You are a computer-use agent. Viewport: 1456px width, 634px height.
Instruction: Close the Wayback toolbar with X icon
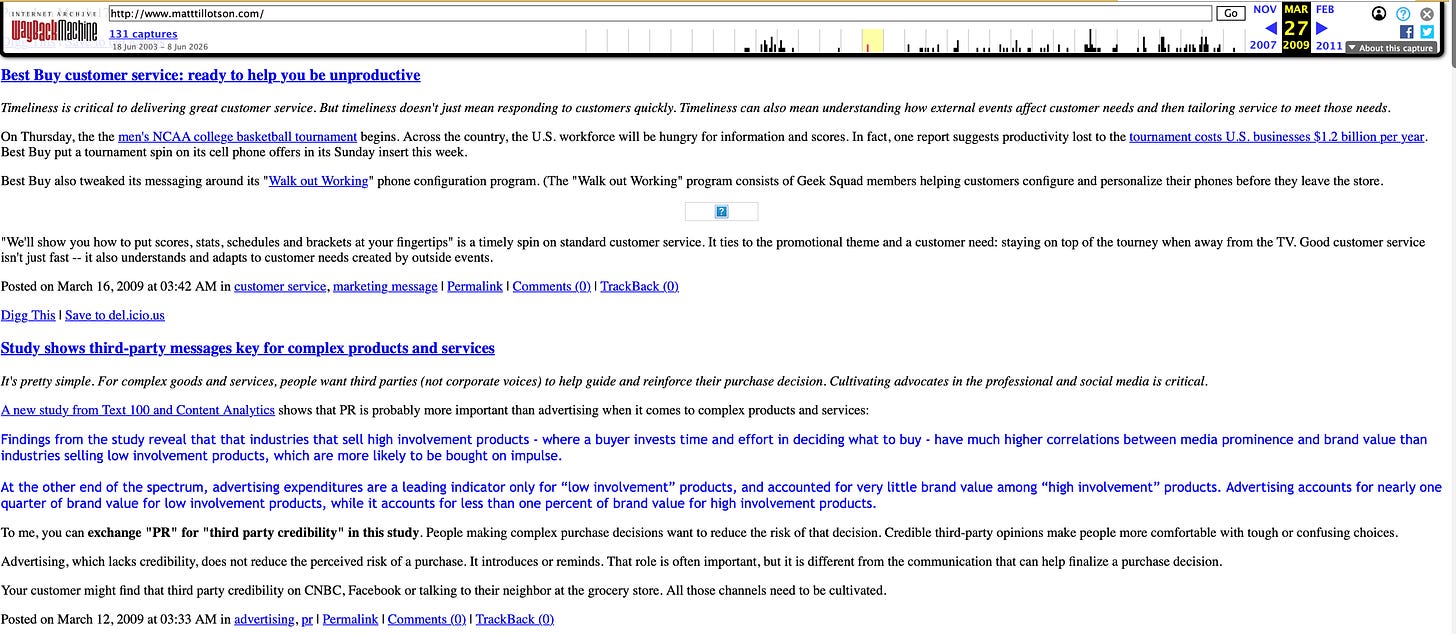(x=1427, y=14)
